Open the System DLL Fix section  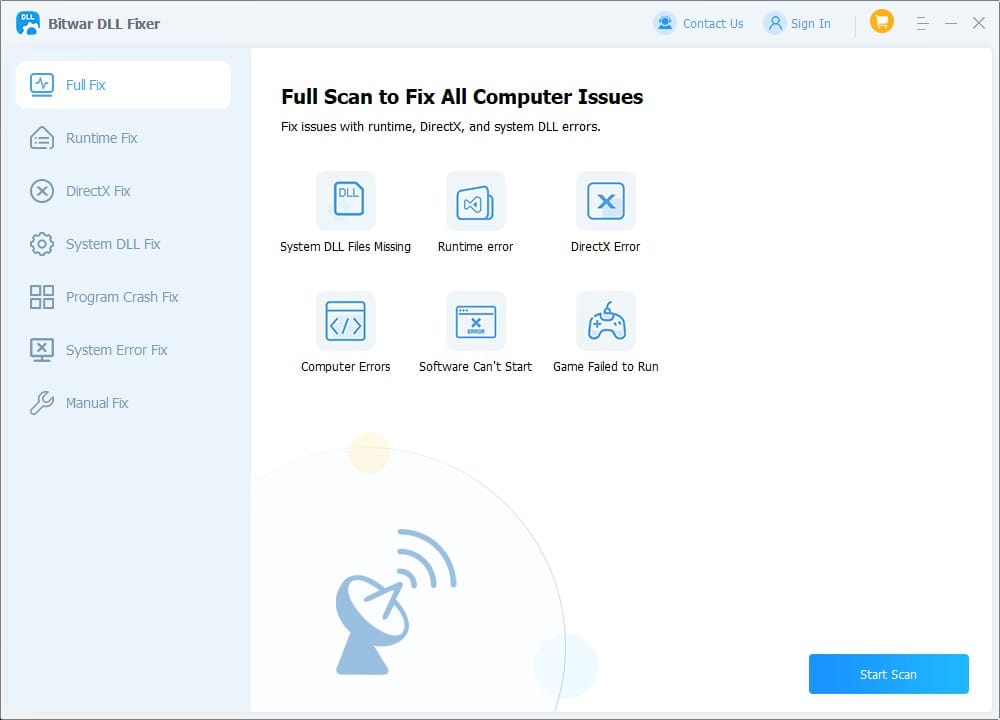point(124,244)
